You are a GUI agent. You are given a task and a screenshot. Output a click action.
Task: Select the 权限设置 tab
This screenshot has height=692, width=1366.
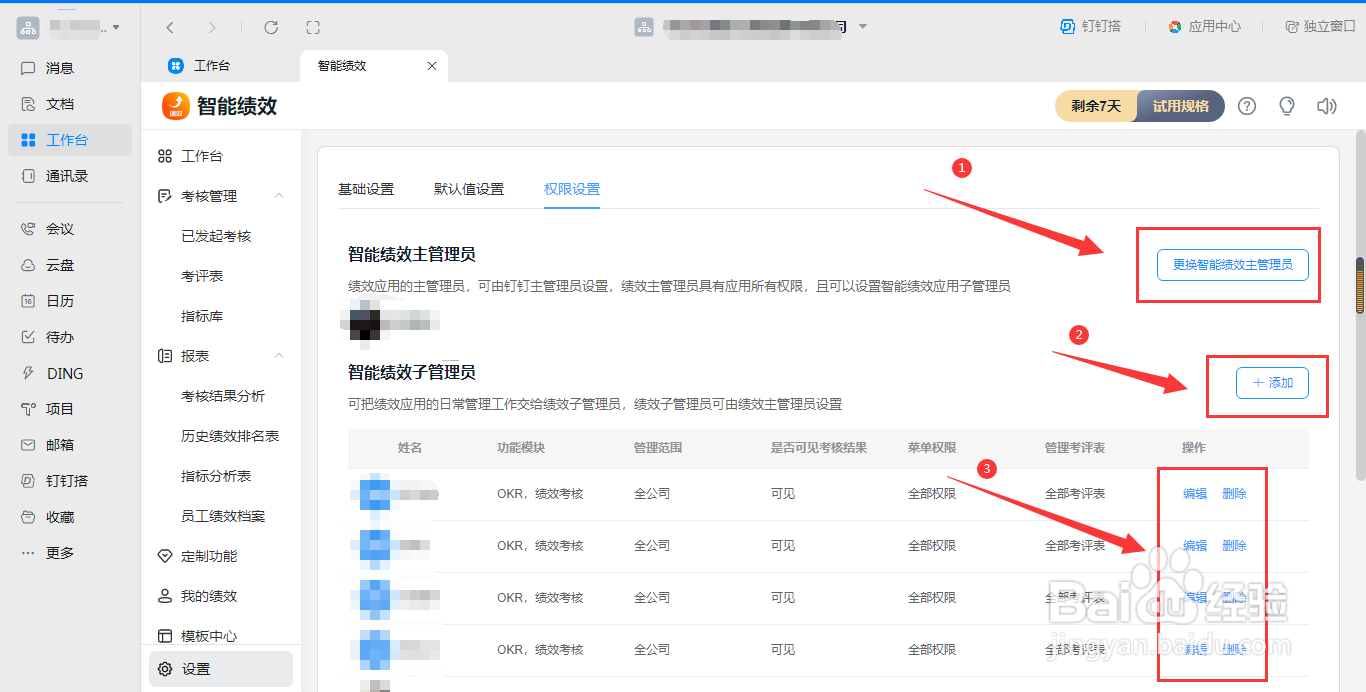[x=572, y=189]
